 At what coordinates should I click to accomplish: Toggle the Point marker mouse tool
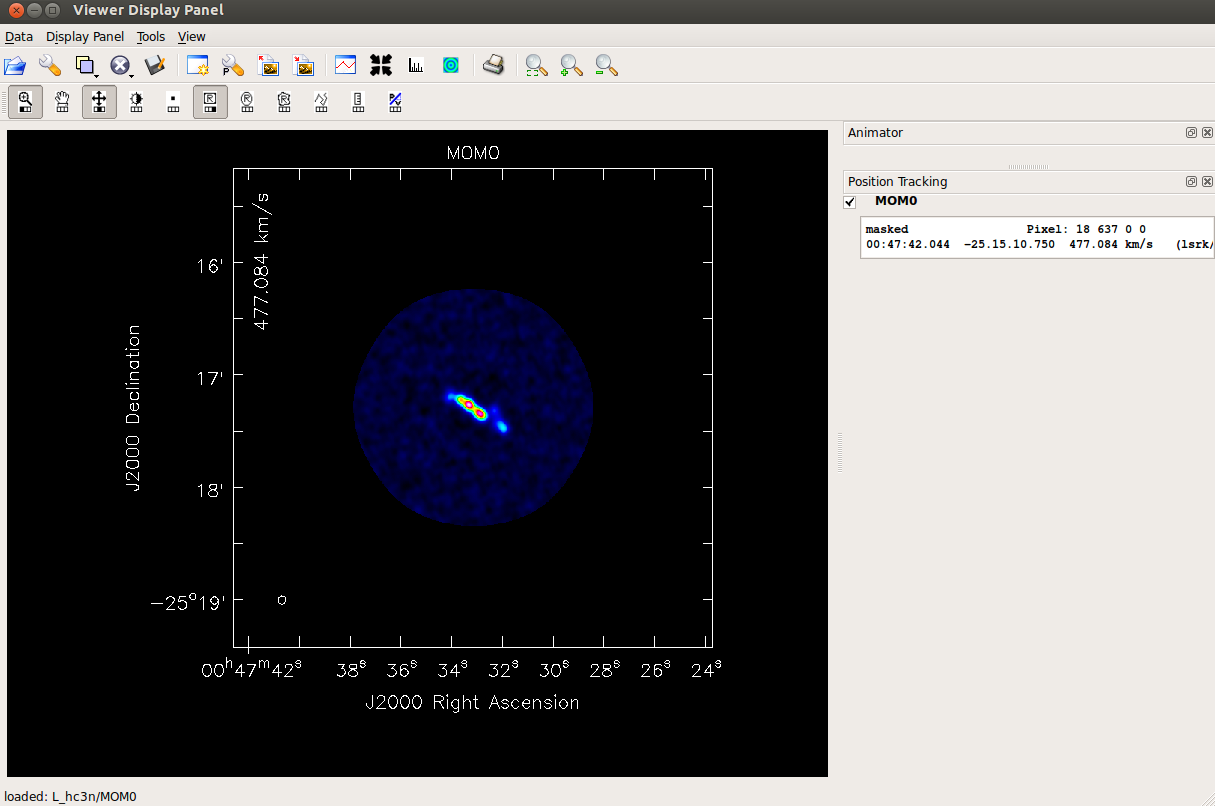[x=173, y=102]
